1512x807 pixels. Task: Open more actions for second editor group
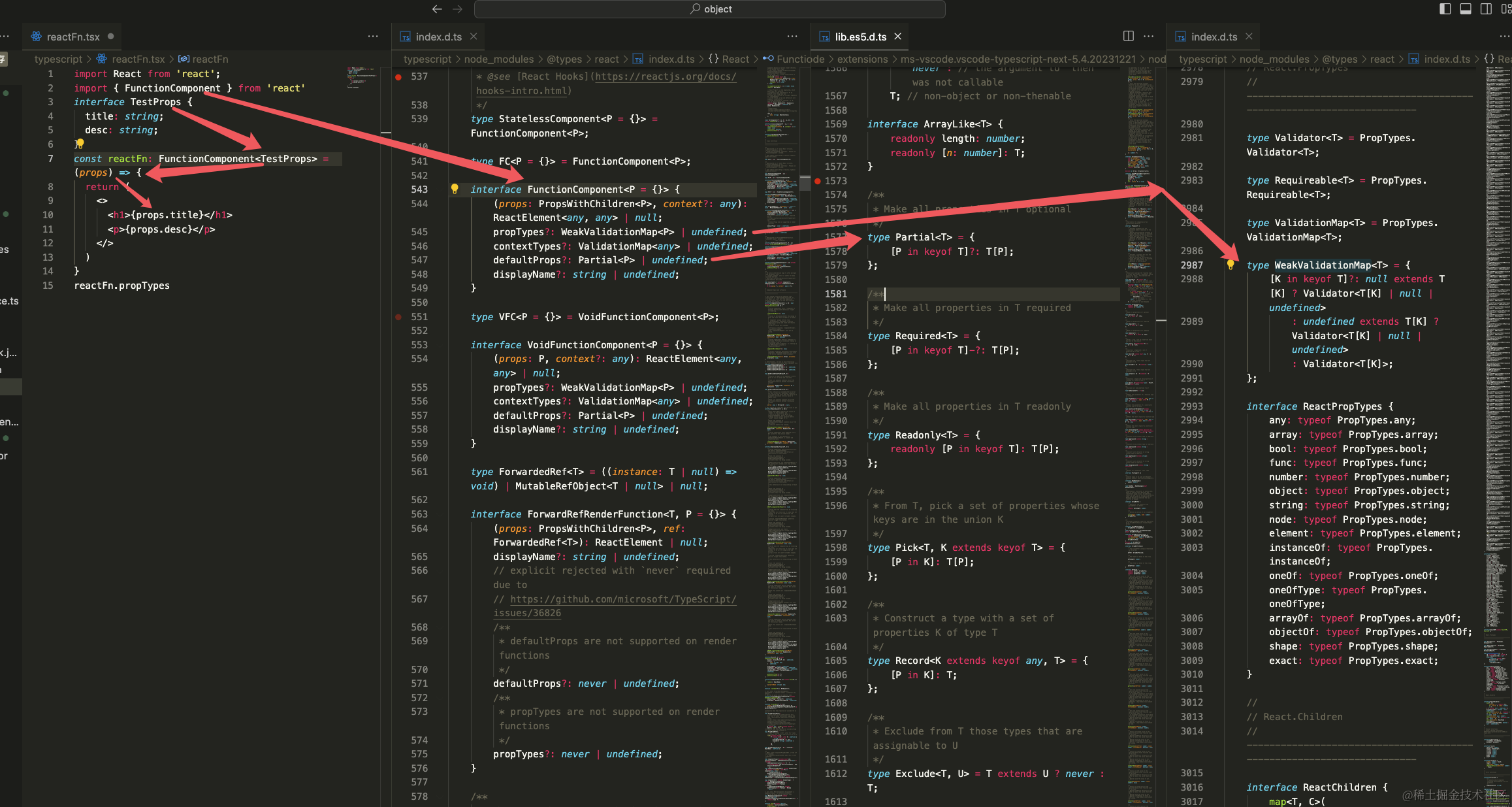tap(792, 37)
